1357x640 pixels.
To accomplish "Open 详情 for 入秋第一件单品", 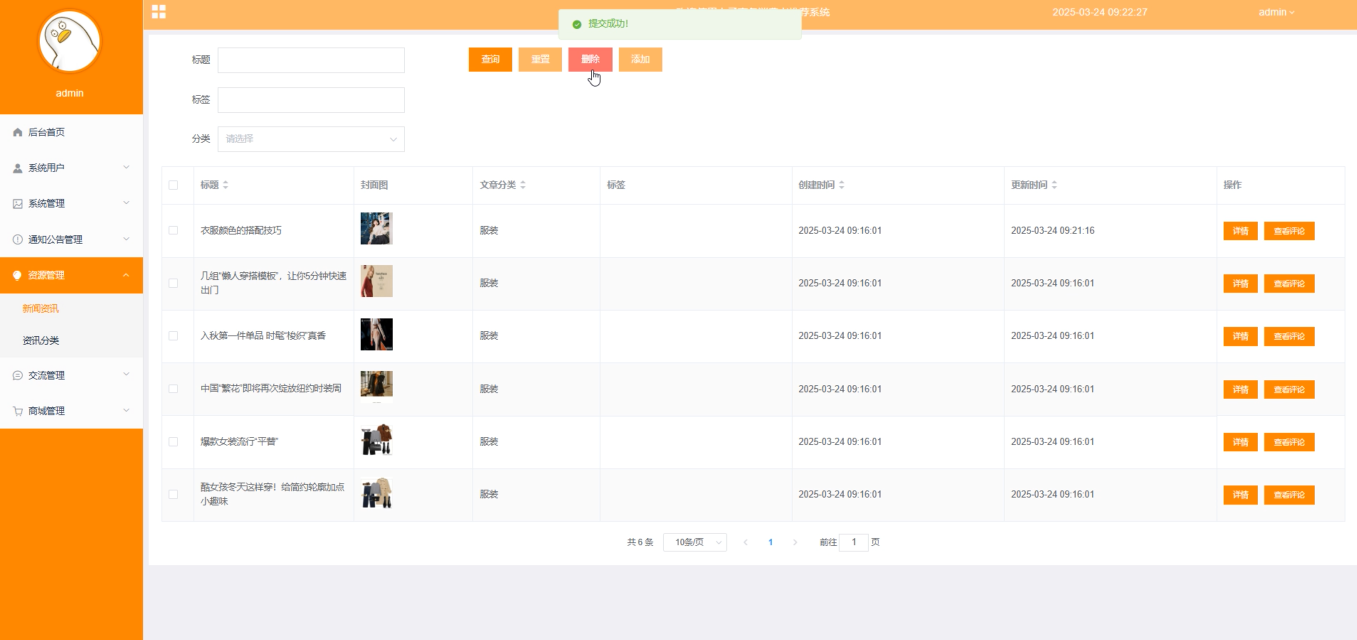I will (x=1240, y=336).
